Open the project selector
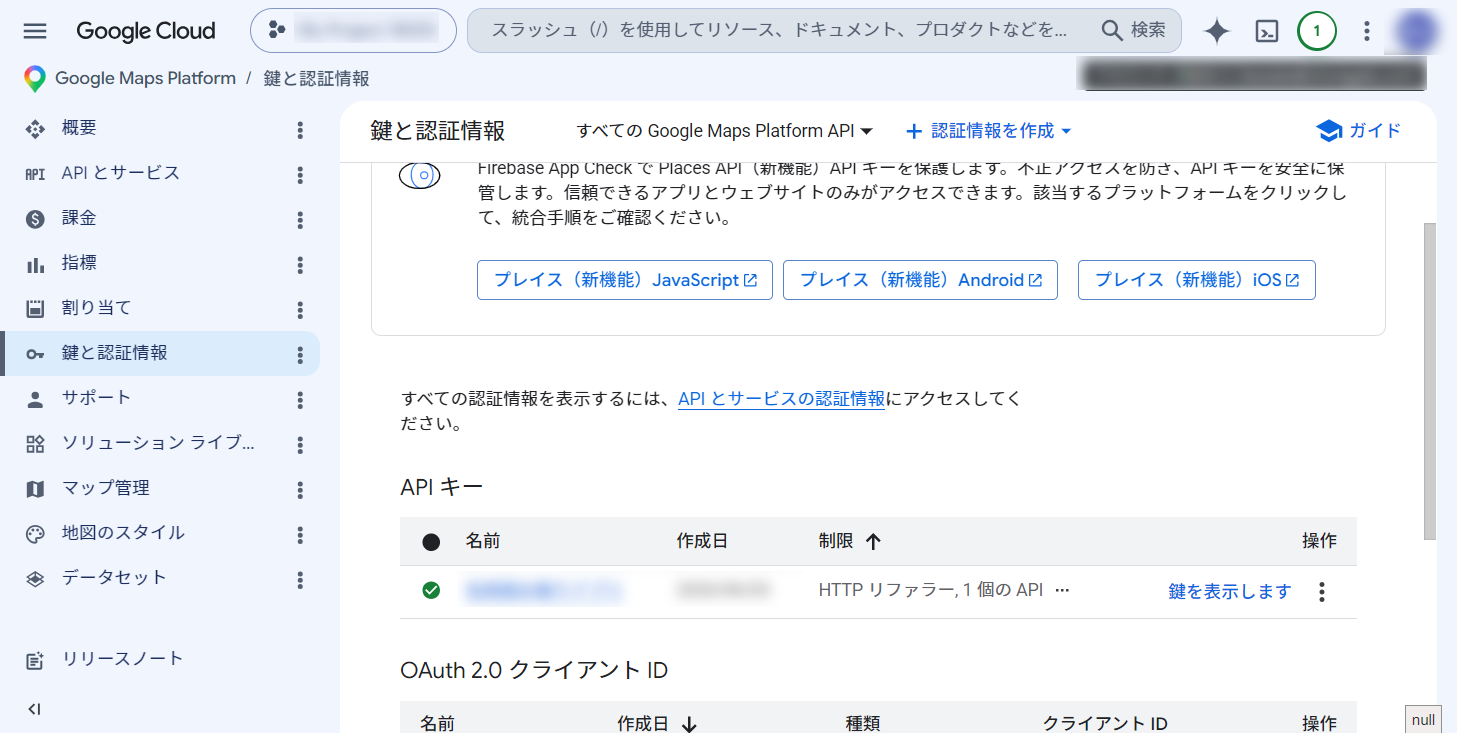This screenshot has height=733, width=1457. coord(353,31)
